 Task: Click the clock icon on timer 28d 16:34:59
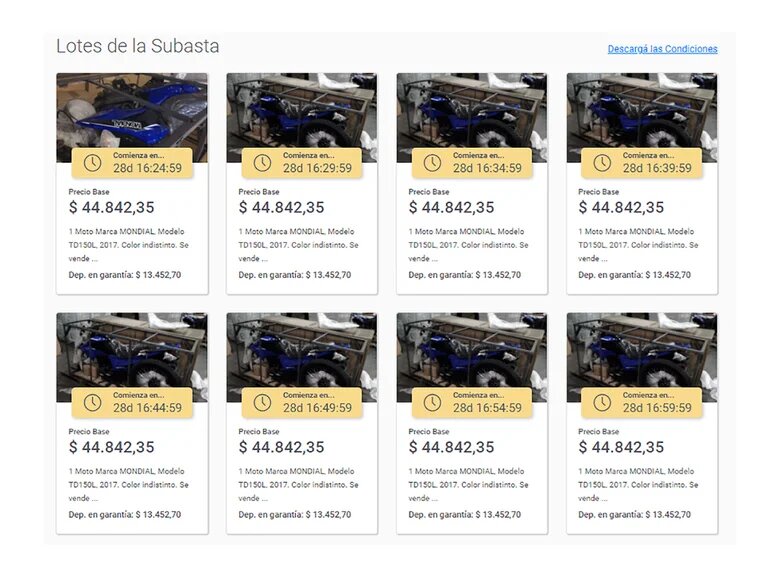[x=432, y=163]
